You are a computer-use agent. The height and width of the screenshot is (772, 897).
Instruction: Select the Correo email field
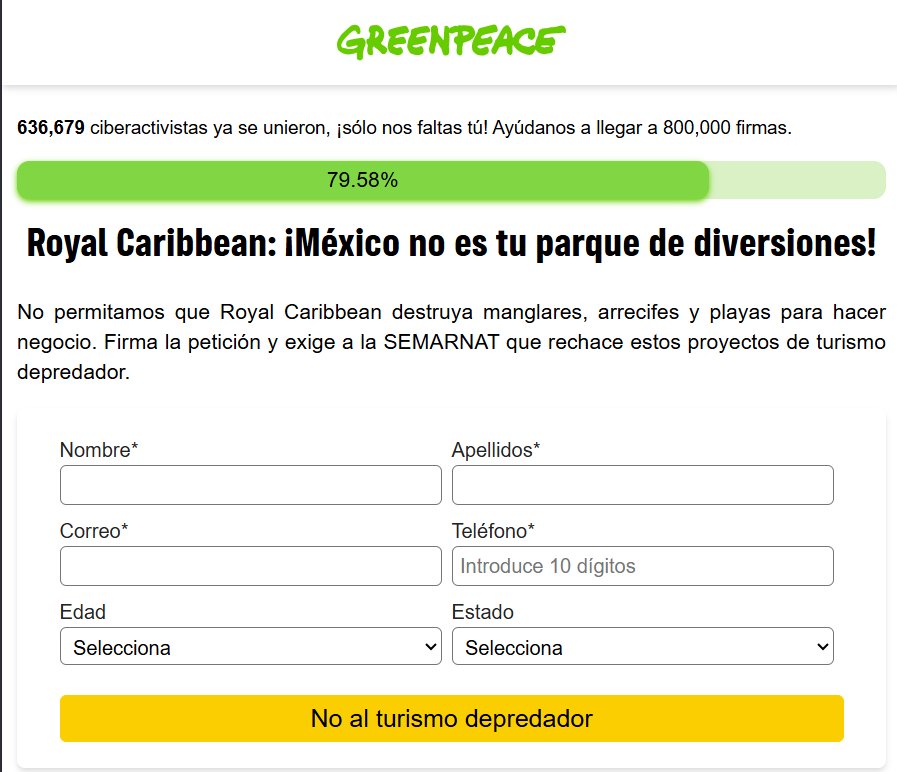251,566
